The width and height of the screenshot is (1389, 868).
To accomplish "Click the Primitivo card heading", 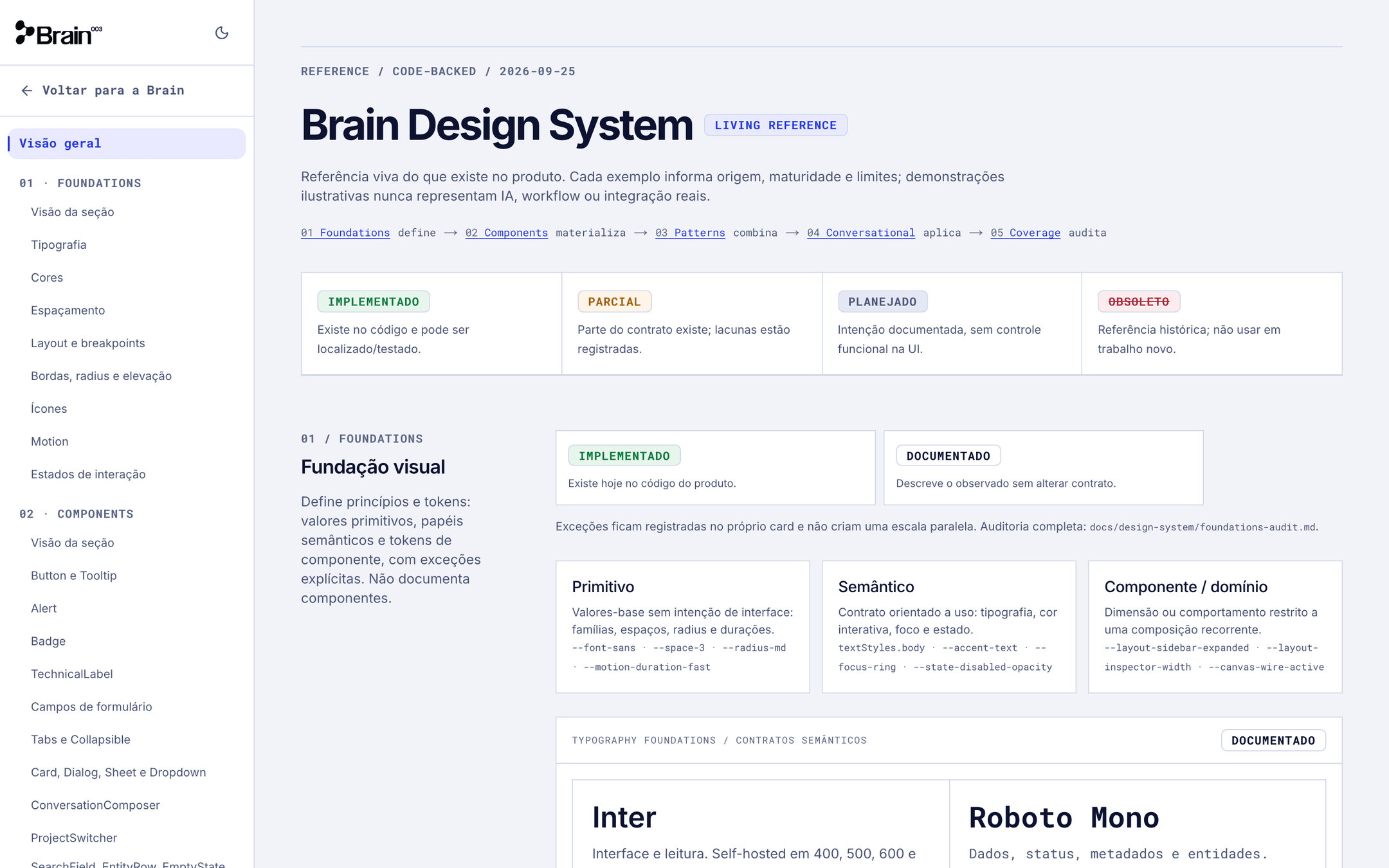I will [603, 587].
